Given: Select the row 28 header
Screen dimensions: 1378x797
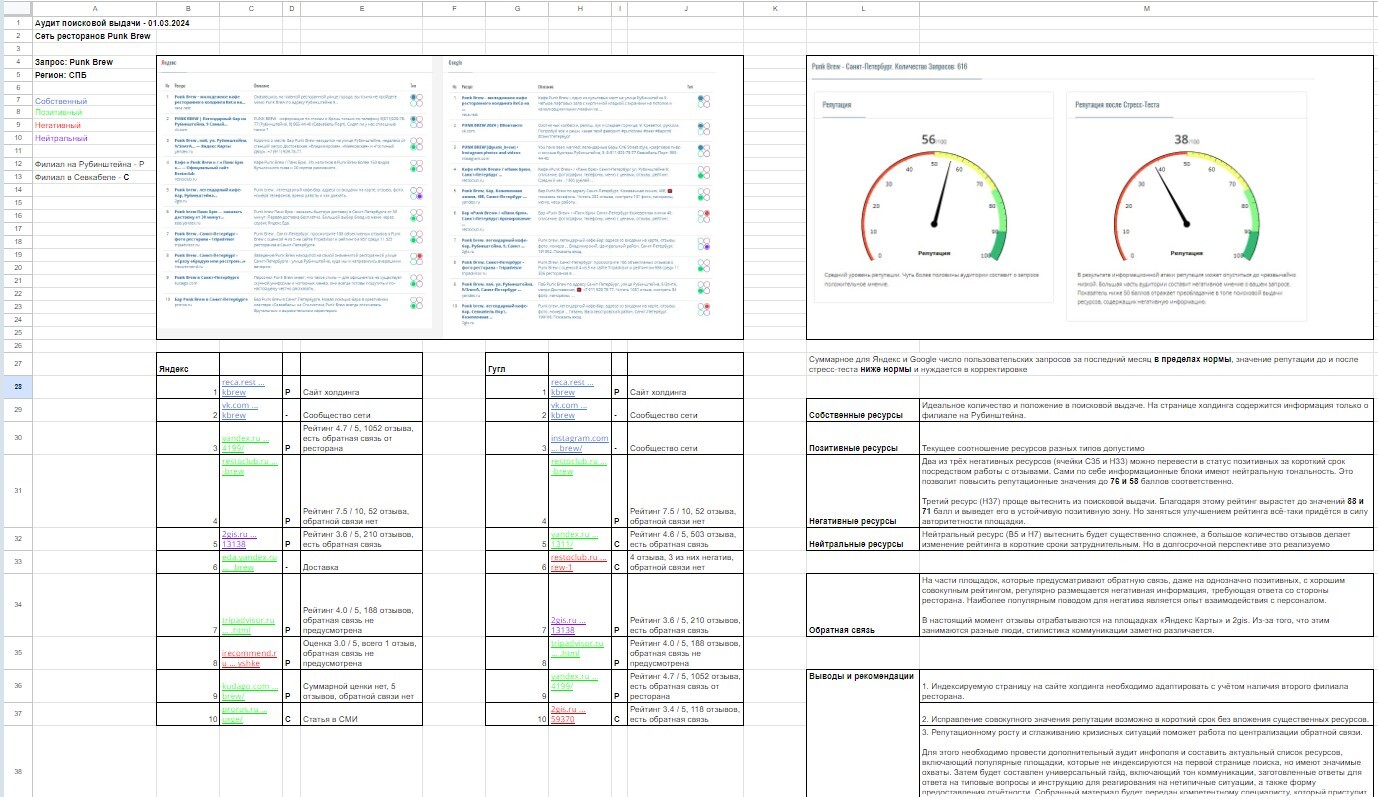Looking at the screenshot, I should 16,387.
